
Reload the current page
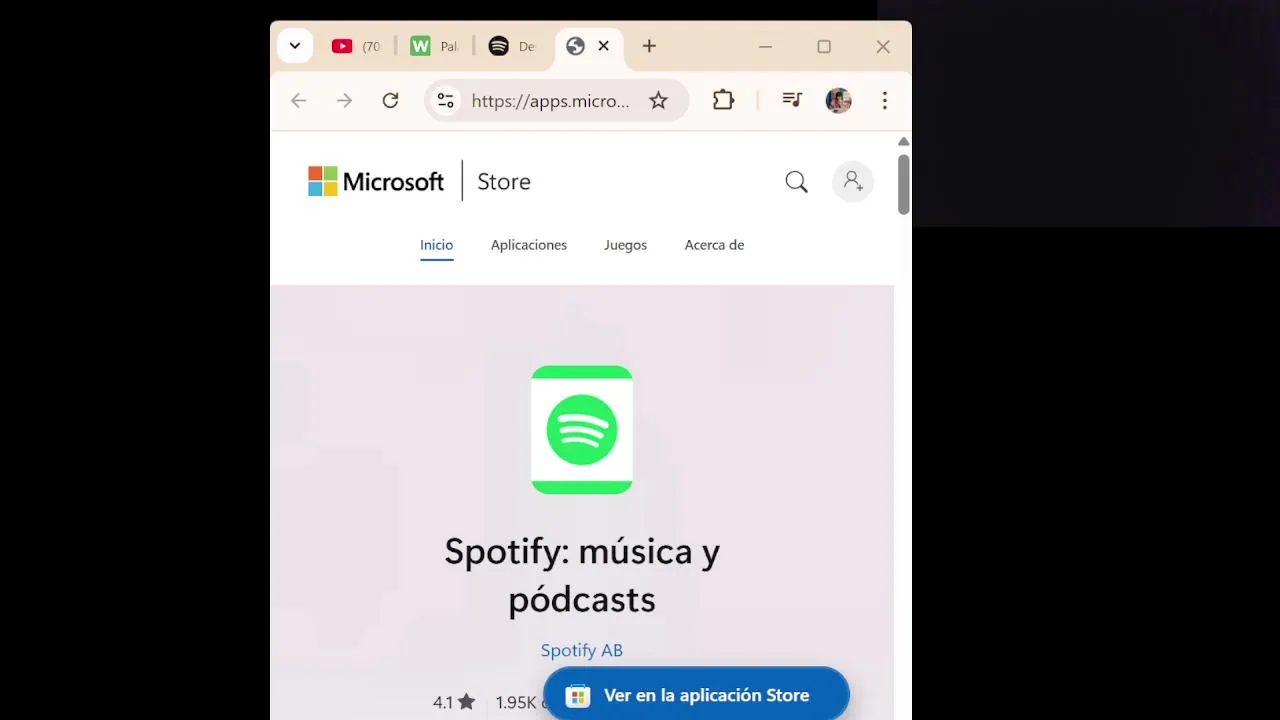tap(390, 100)
